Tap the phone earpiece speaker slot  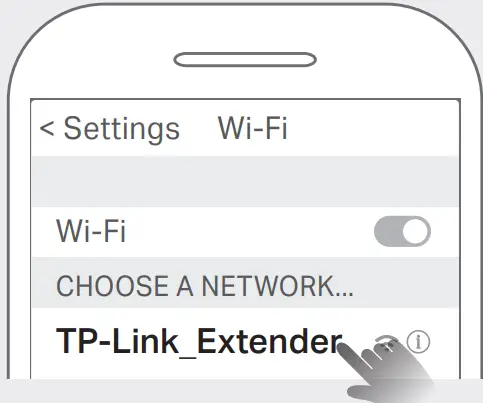[x=245, y=60]
